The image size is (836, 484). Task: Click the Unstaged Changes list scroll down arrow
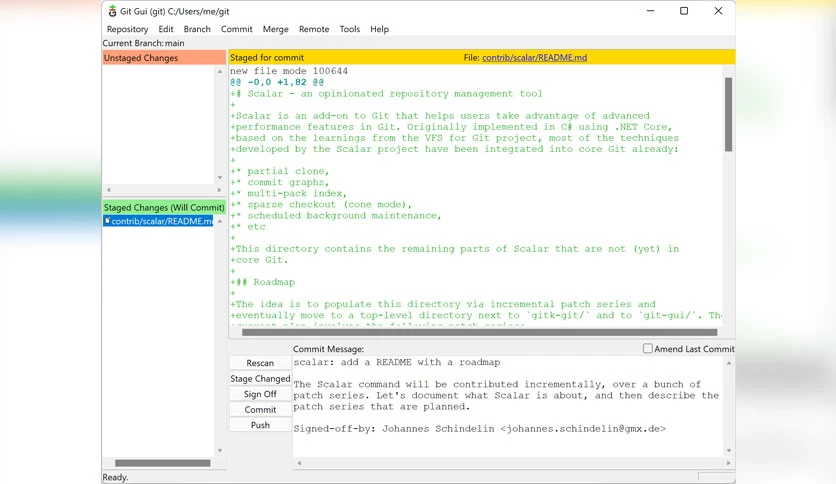pyautogui.click(x=220, y=178)
